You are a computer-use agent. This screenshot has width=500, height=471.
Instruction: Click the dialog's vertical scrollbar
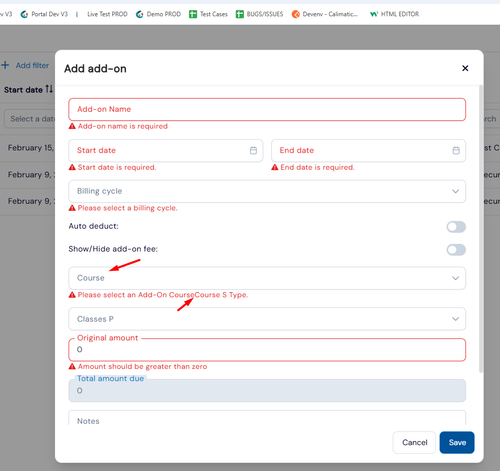(x=481, y=229)
